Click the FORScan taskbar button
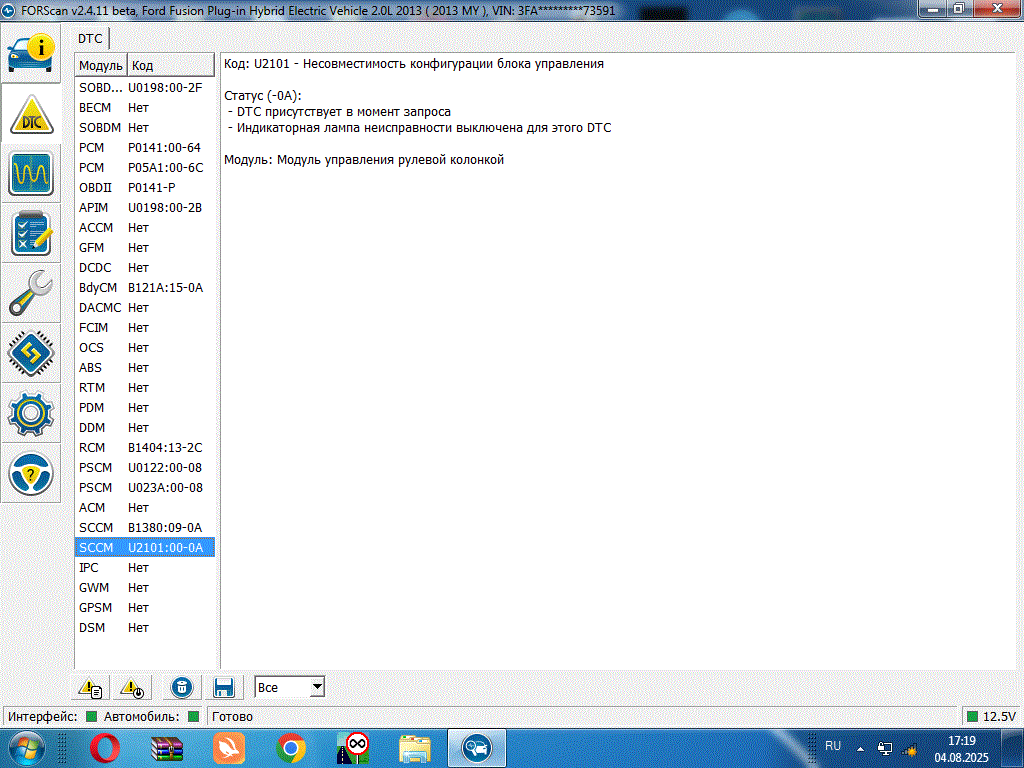The image size is (1024, 768). pos(477,748)
